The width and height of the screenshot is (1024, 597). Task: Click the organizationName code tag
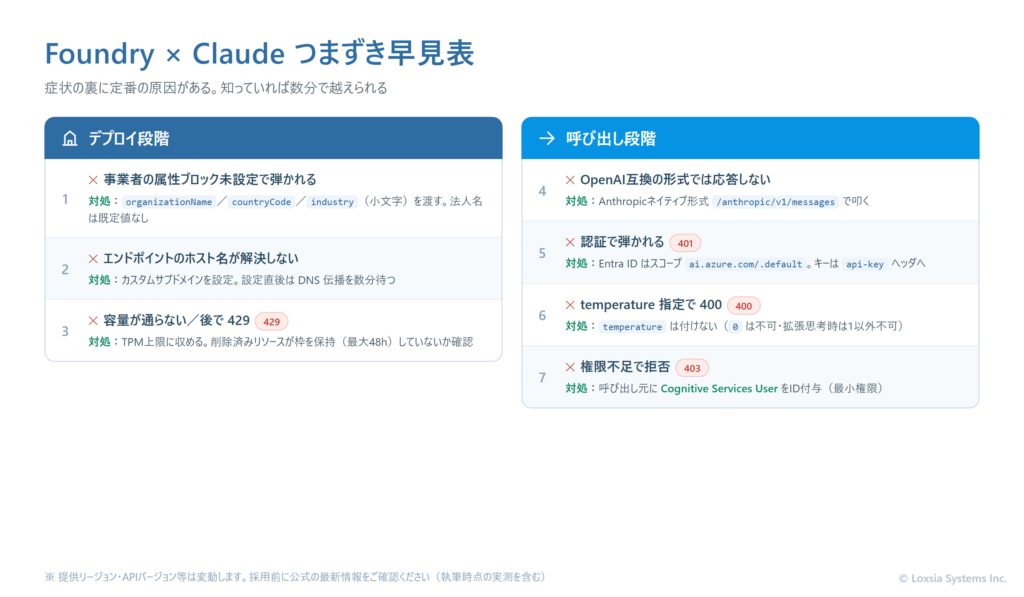coord(168,202)
